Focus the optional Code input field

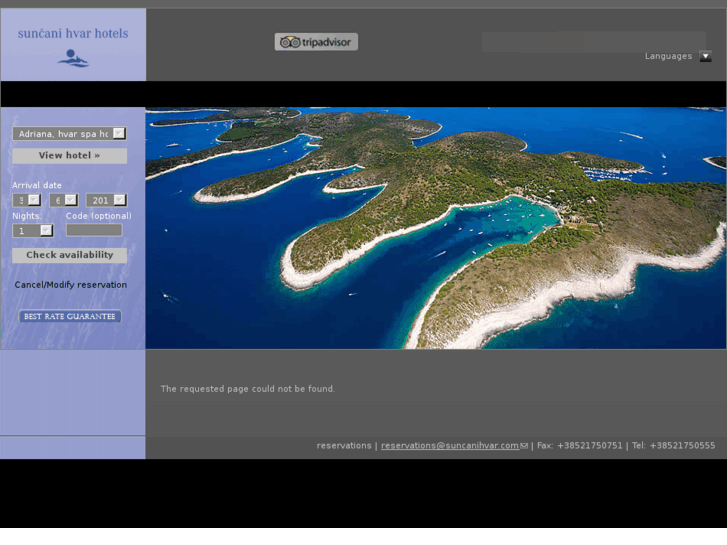pyautogui.click(x=94, y=230)
